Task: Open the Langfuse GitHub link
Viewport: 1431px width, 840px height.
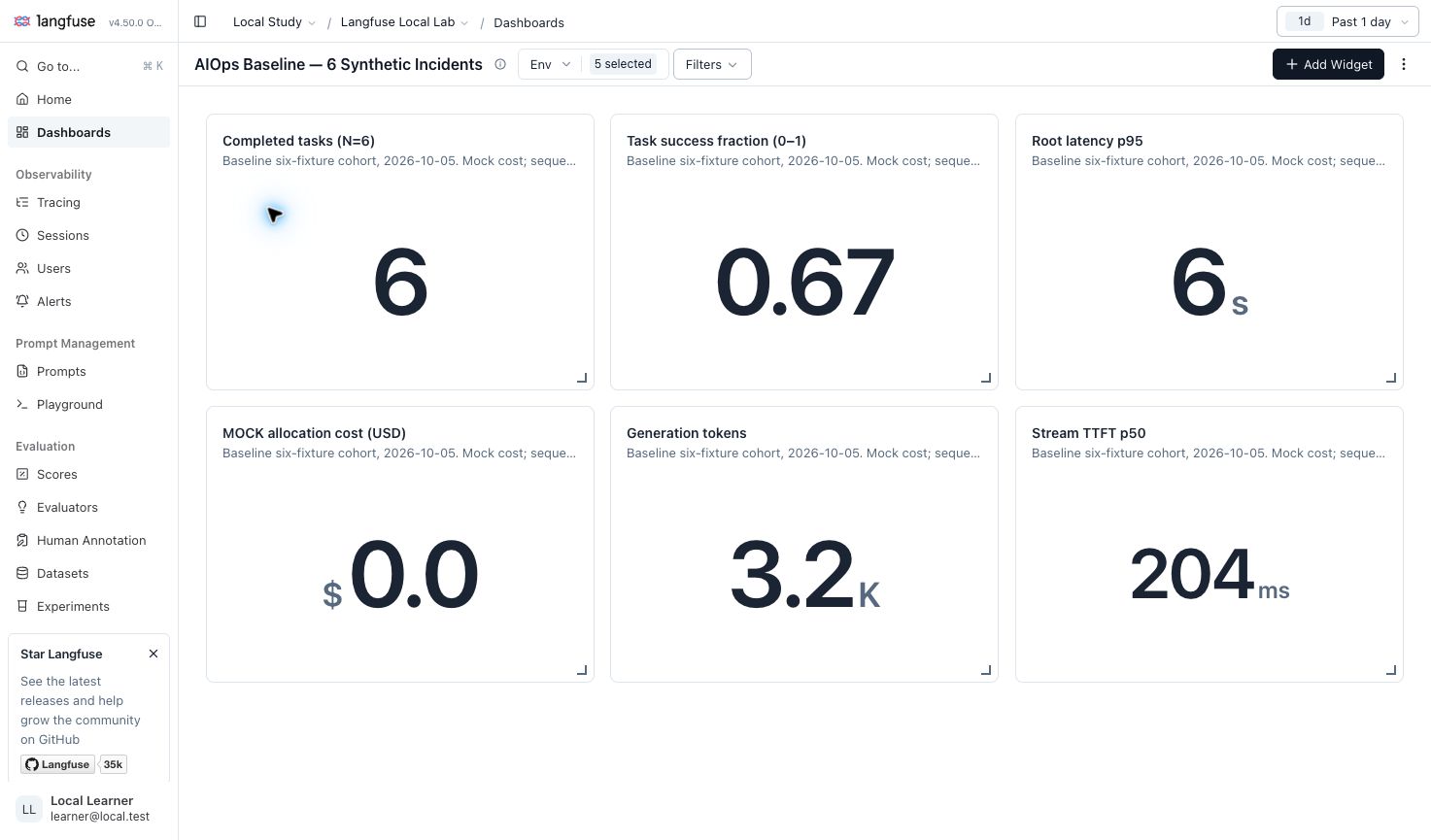Action: pyautogui.click(x=57, y=764)
